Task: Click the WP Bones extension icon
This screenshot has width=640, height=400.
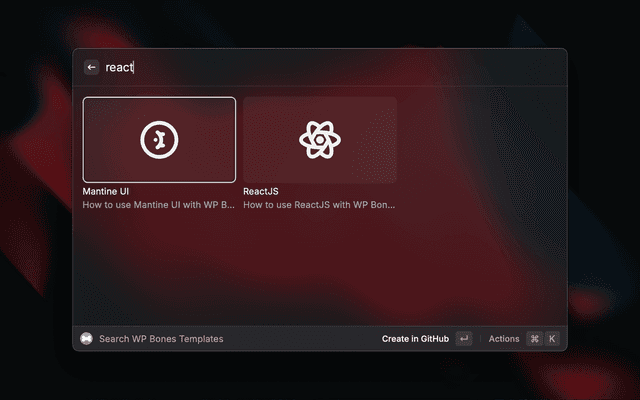Action: pyautogui.click(x=87, y=339)
